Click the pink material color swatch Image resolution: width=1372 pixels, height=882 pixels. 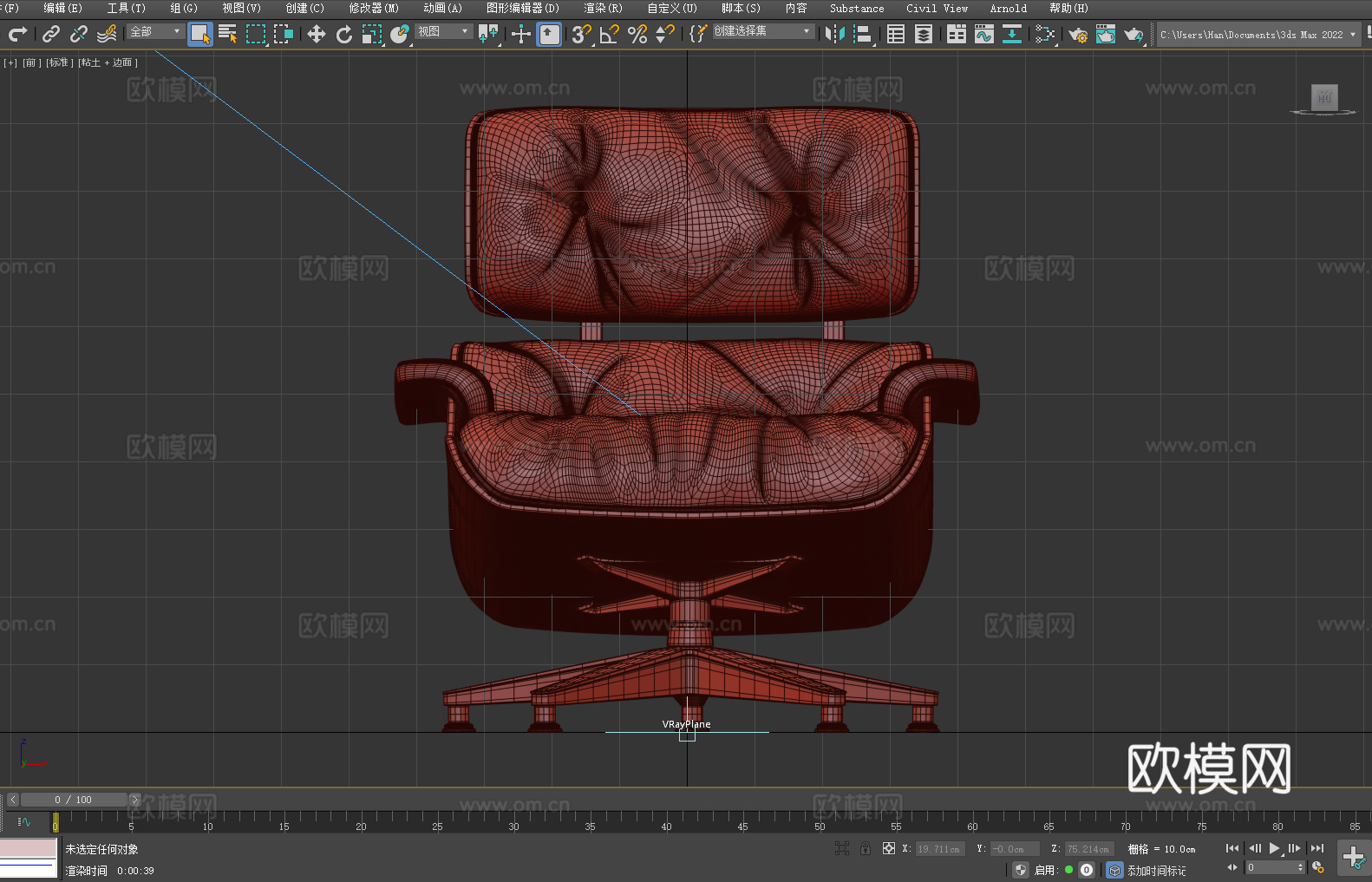[29, 848]
